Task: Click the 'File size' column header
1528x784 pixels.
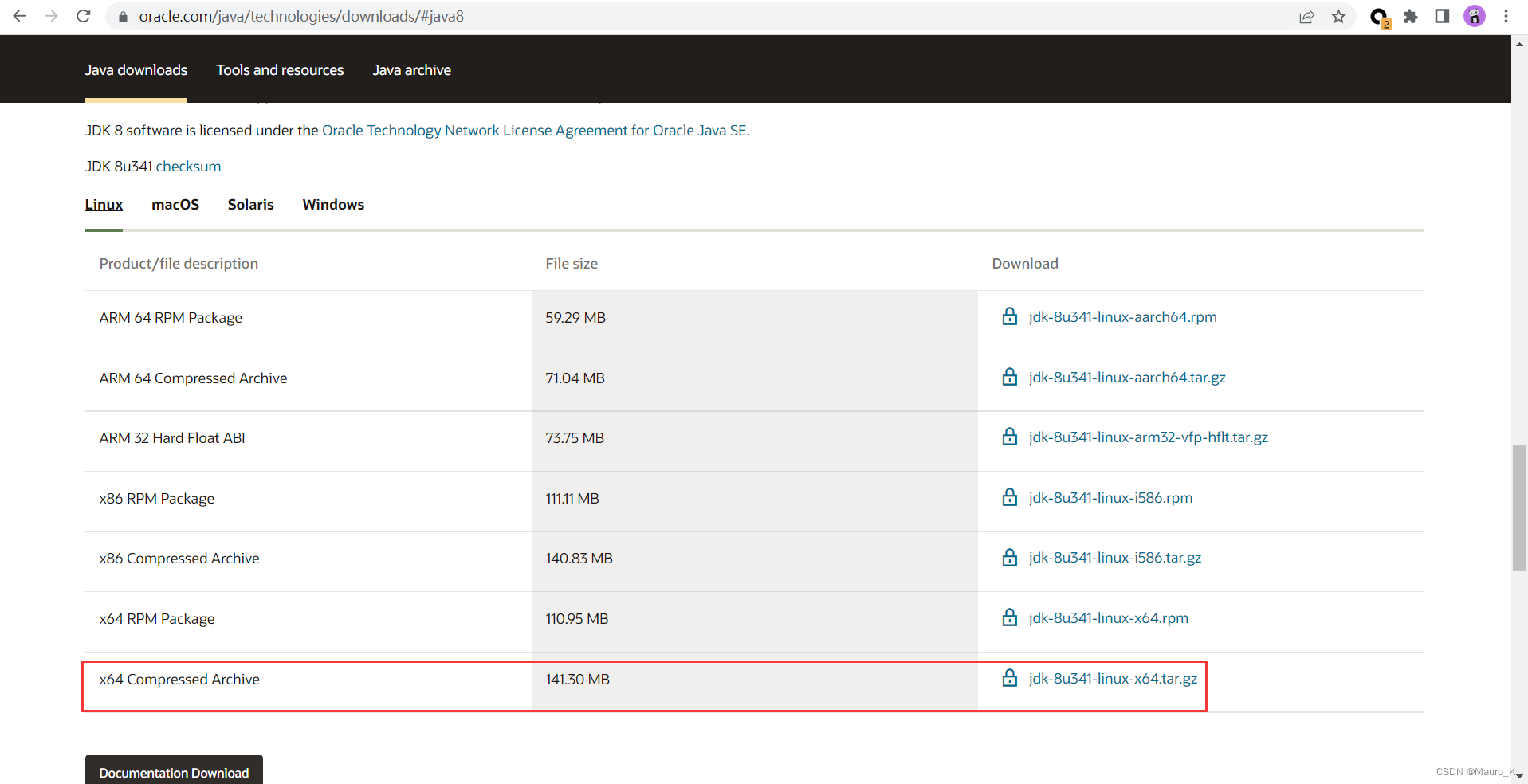Action: click(572, 263)
